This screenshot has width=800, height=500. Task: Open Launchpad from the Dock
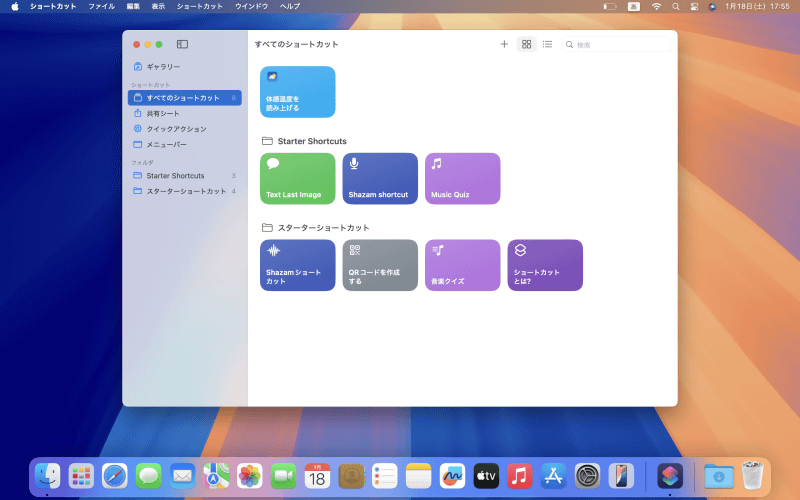81,476
